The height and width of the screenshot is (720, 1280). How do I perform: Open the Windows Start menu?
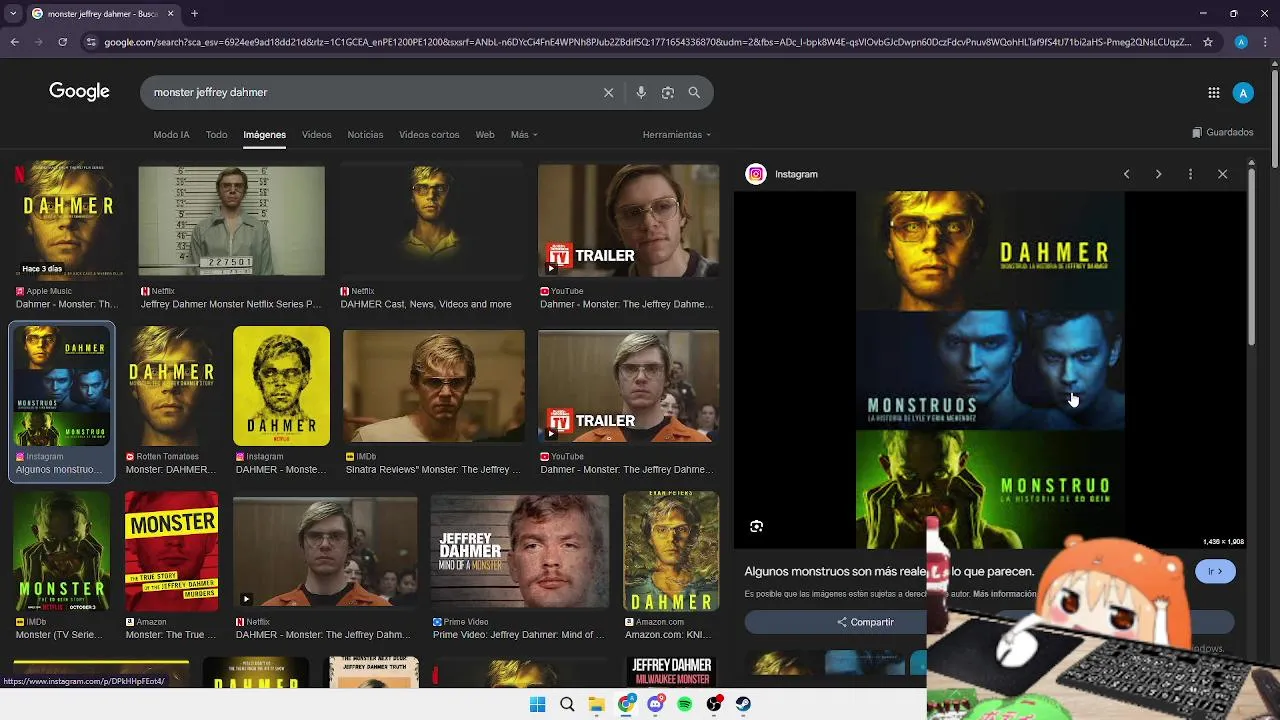537,704
